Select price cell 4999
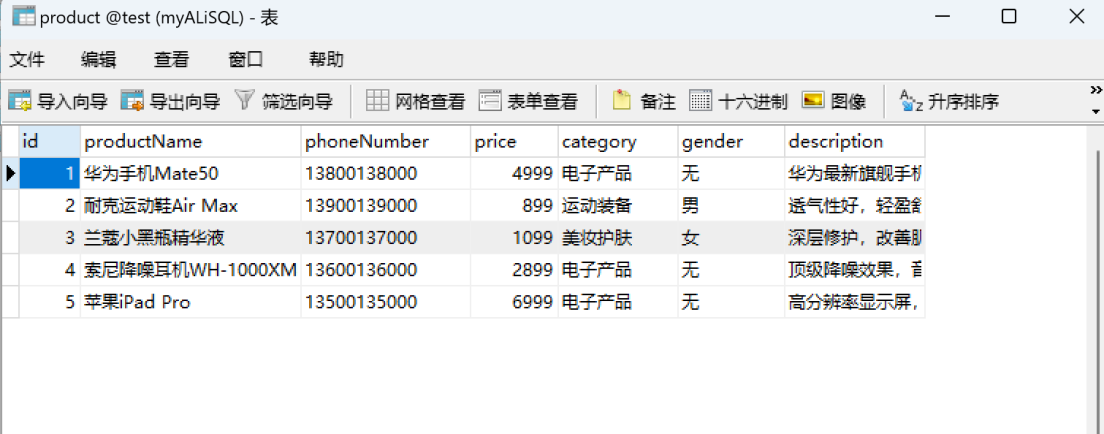The height and width of the screenshot is (434, 1104). click(x=515, y=173)
